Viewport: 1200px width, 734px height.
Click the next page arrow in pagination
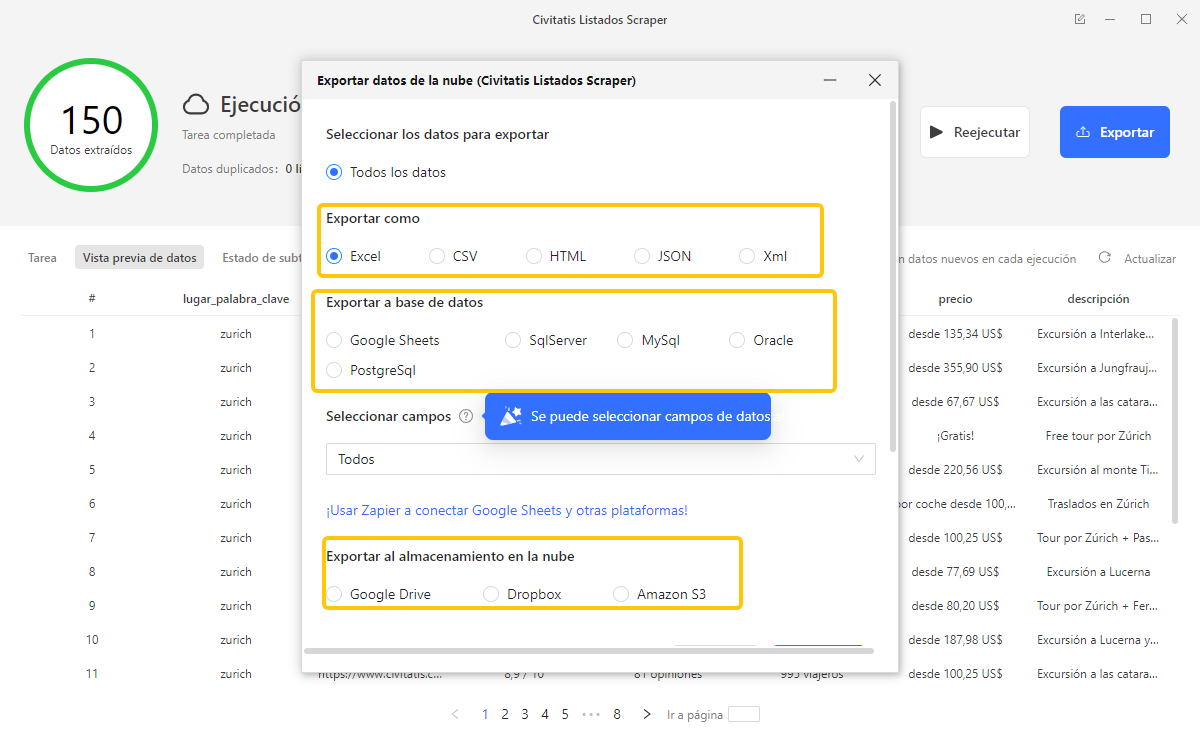(647, 714)
